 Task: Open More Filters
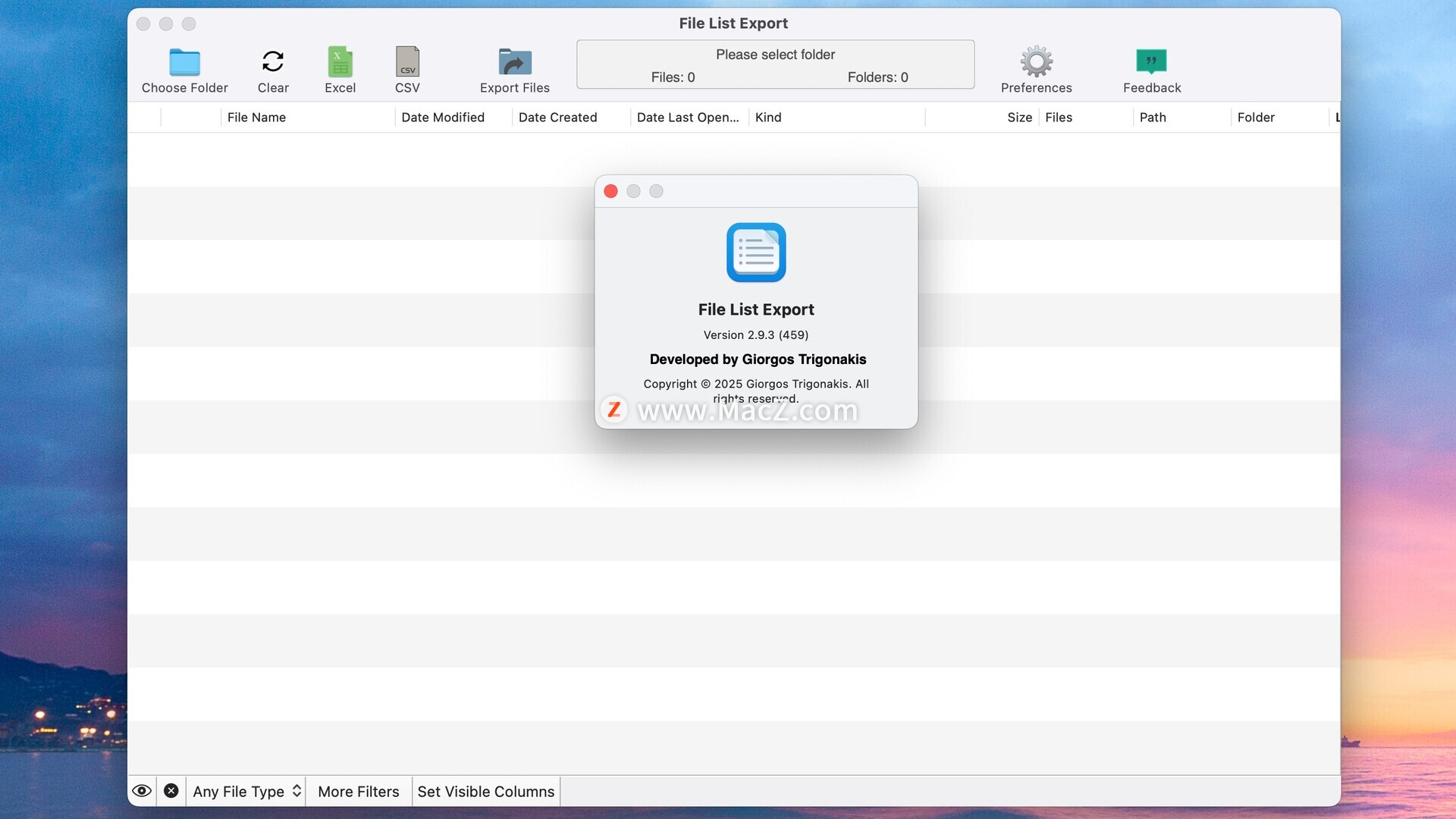click(359, 791)
